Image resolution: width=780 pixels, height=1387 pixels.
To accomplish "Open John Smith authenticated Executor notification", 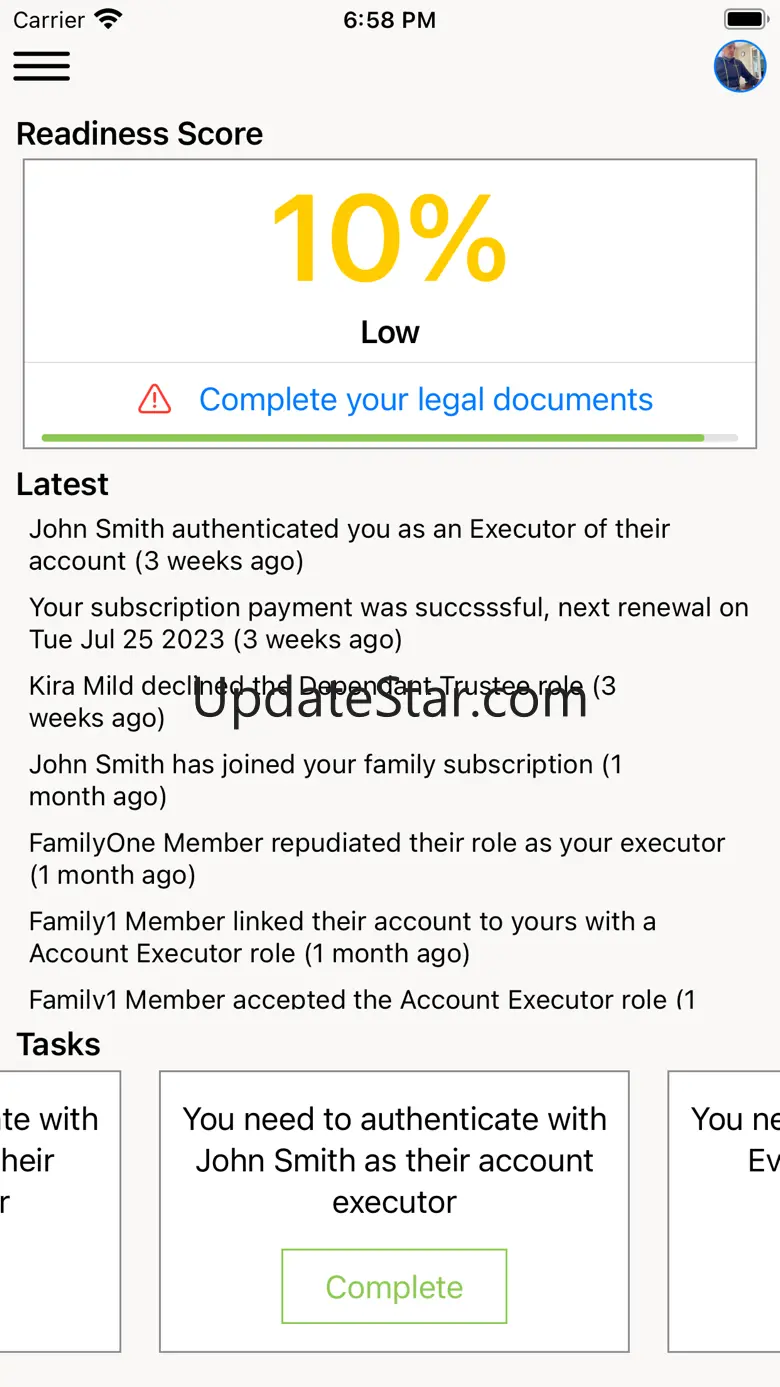I will pos(350,545).
